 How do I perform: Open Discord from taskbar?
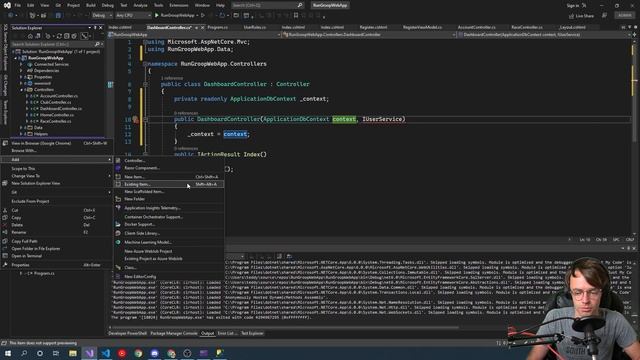[155, 353]
